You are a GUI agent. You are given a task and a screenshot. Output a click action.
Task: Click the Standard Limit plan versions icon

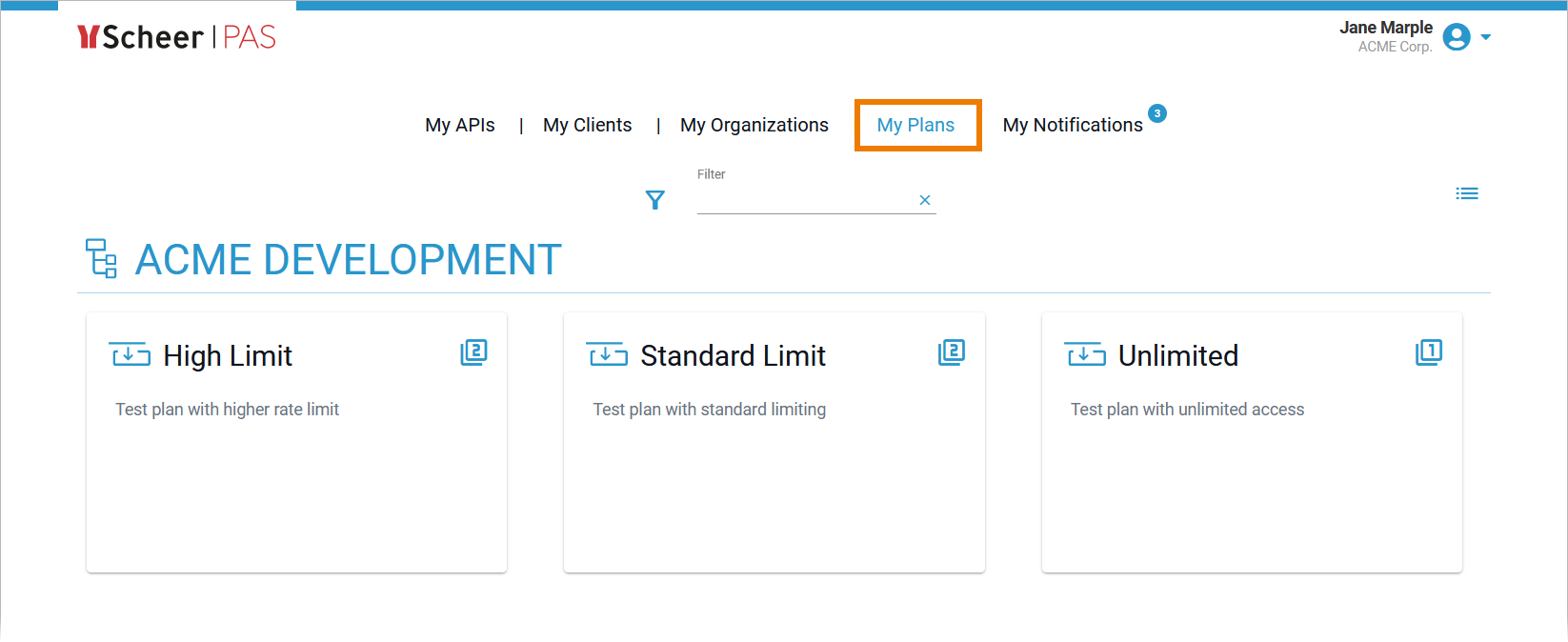[x=951, y=352]
